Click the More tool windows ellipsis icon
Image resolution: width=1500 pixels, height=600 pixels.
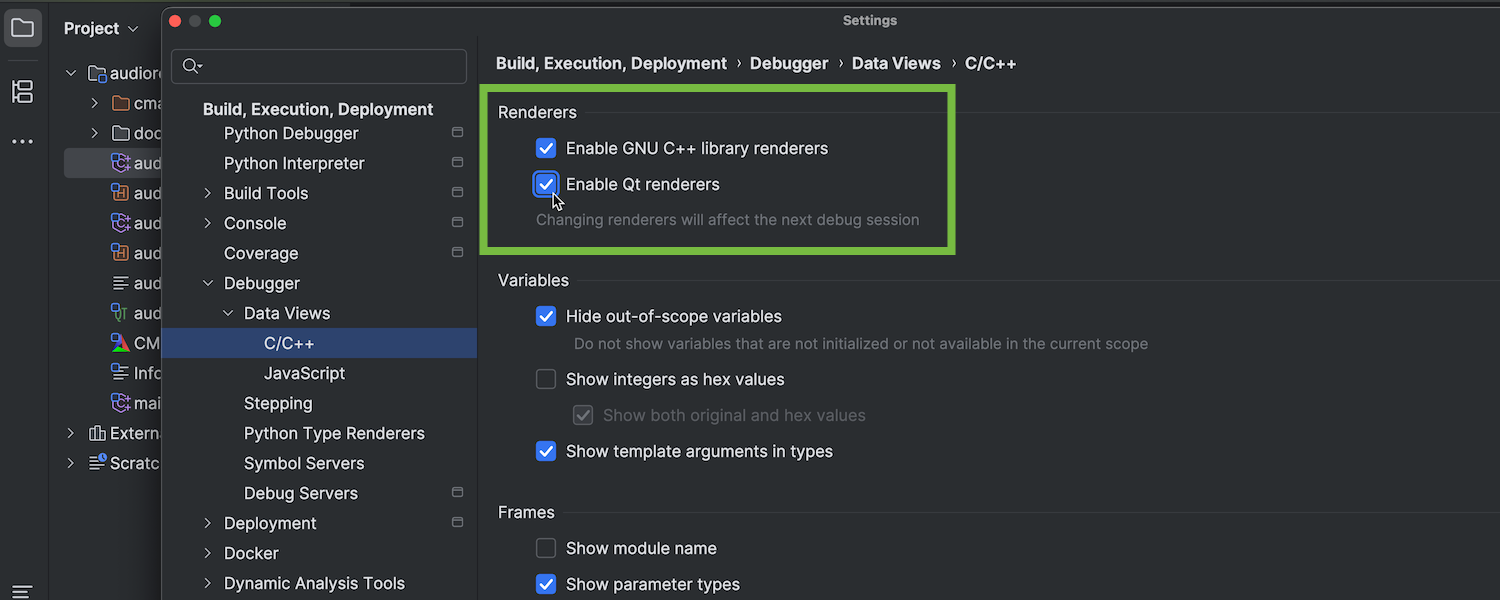click(x=23, y=142)
